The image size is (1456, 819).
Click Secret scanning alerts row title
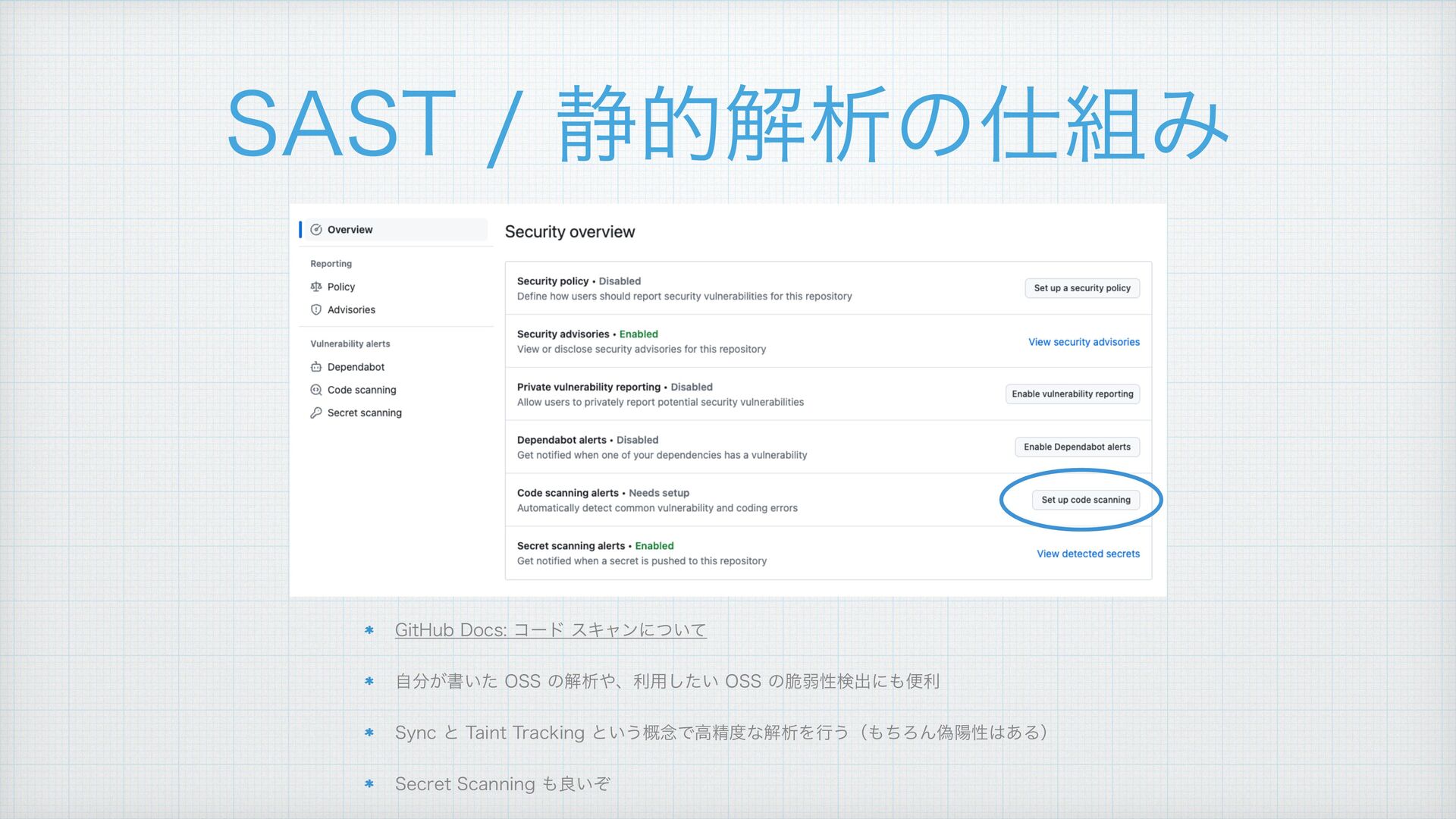[x=571, y=547]
